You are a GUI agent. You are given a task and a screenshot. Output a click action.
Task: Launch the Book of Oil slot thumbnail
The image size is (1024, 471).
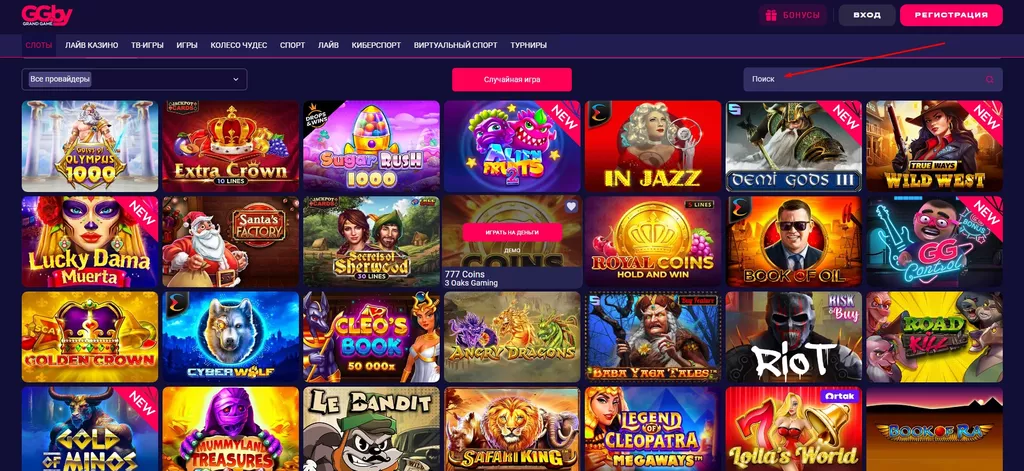tap(793, 241)
